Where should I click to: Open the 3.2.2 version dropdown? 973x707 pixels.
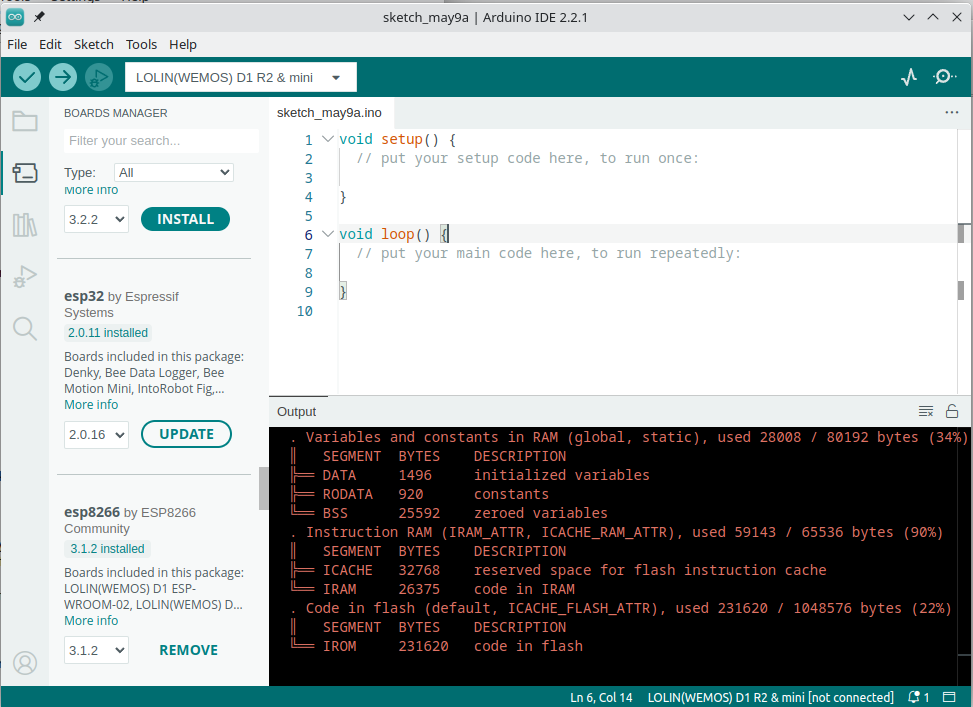(x=96, y=219)
